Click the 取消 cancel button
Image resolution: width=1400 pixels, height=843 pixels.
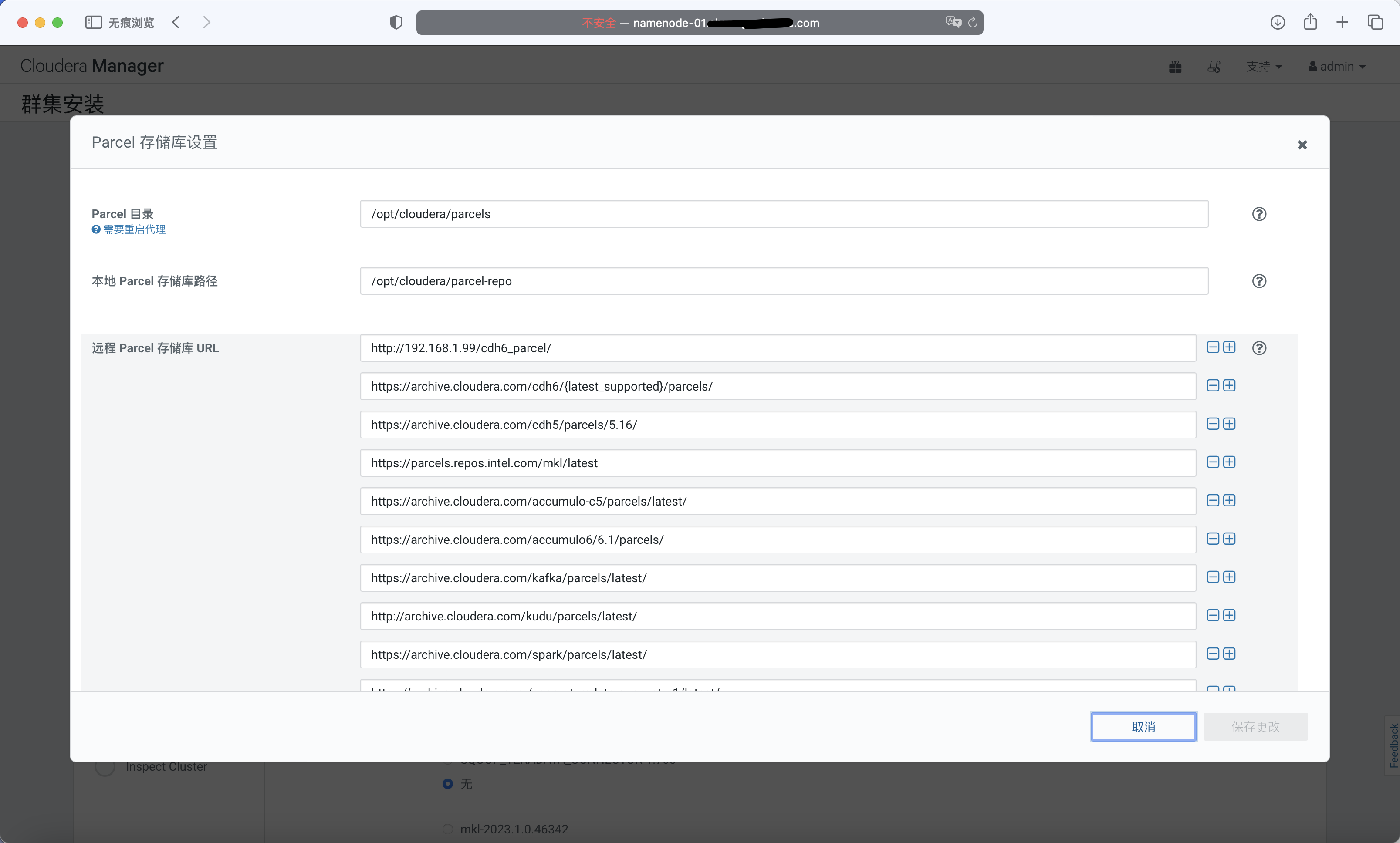(1143, 727)
